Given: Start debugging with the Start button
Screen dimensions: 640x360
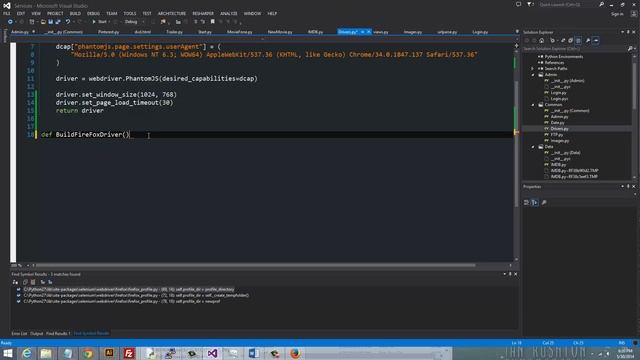Looking at the screenshot, I should point(99,22).
